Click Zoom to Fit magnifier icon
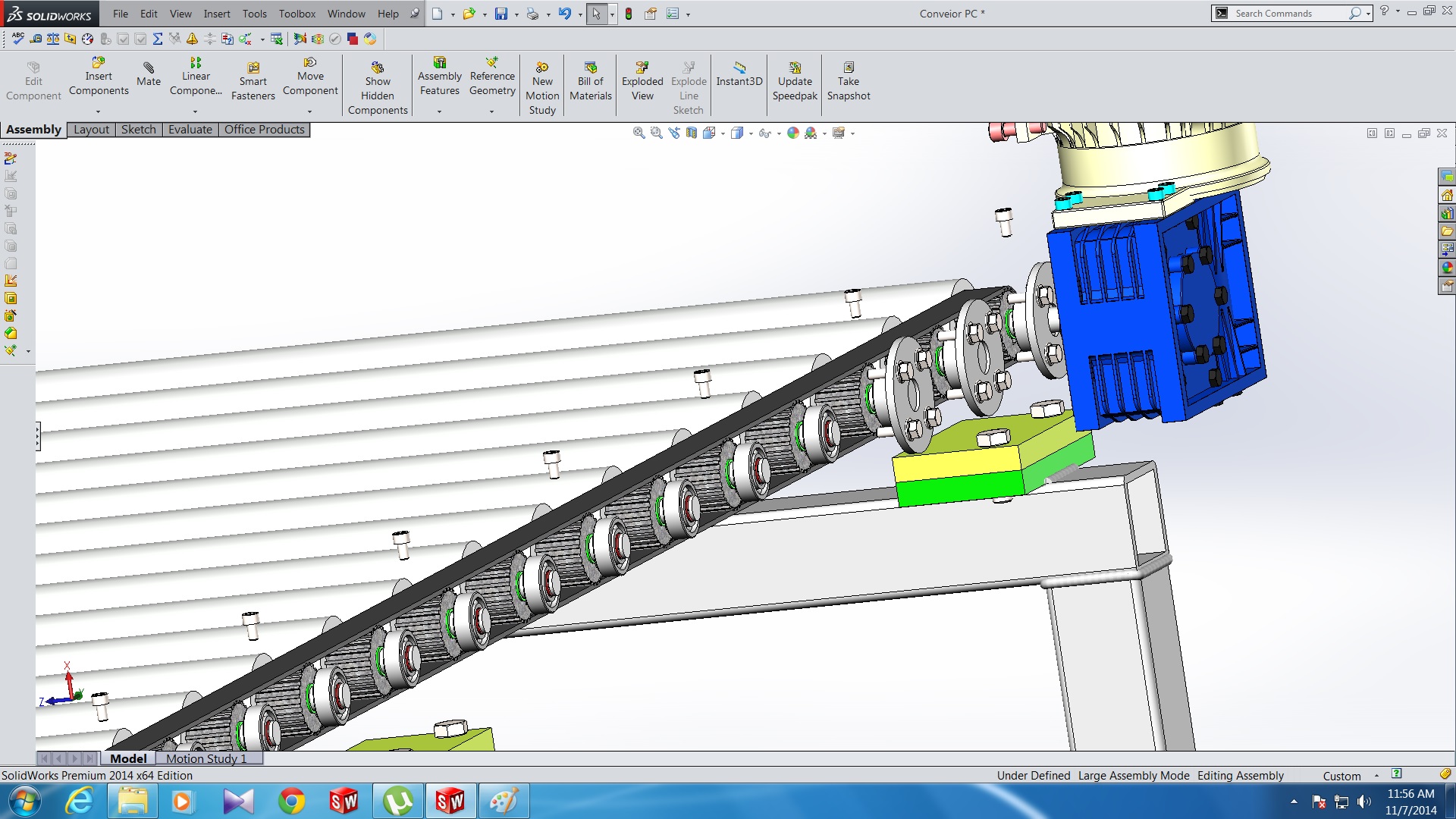Viewport: 1456px width, 819px height. point(639,133)
